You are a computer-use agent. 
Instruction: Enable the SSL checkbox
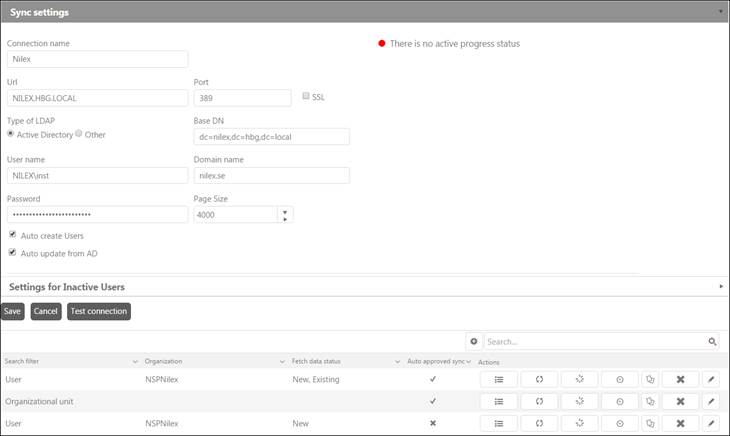(x=307, y=97)
